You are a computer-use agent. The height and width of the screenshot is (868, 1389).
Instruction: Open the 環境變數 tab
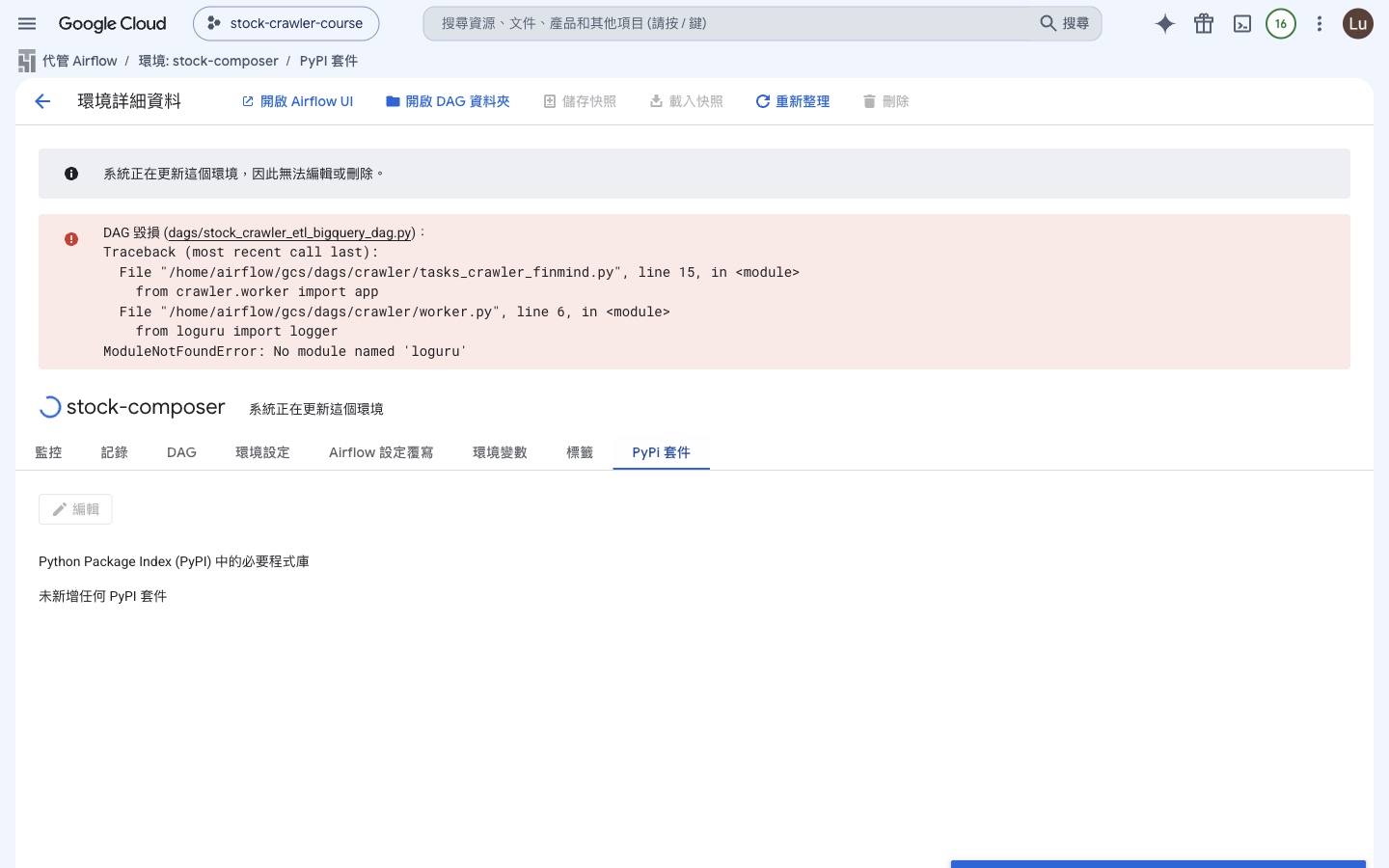[x=500, y=452]
